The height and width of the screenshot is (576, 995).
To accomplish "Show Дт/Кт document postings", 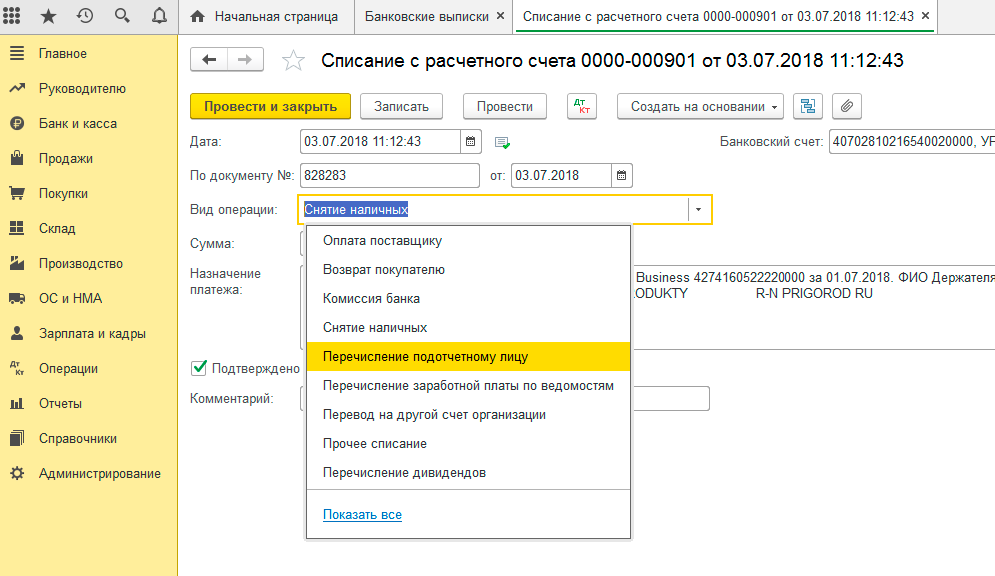I will coord(581,107).
